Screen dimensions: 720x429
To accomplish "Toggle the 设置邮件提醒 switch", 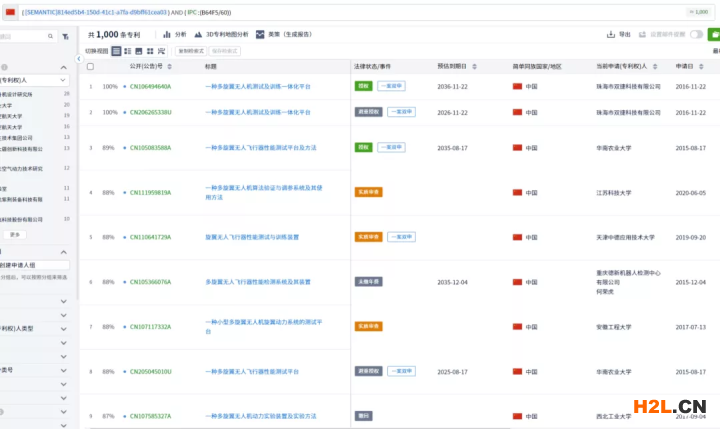I will click(x=696, y=34).
